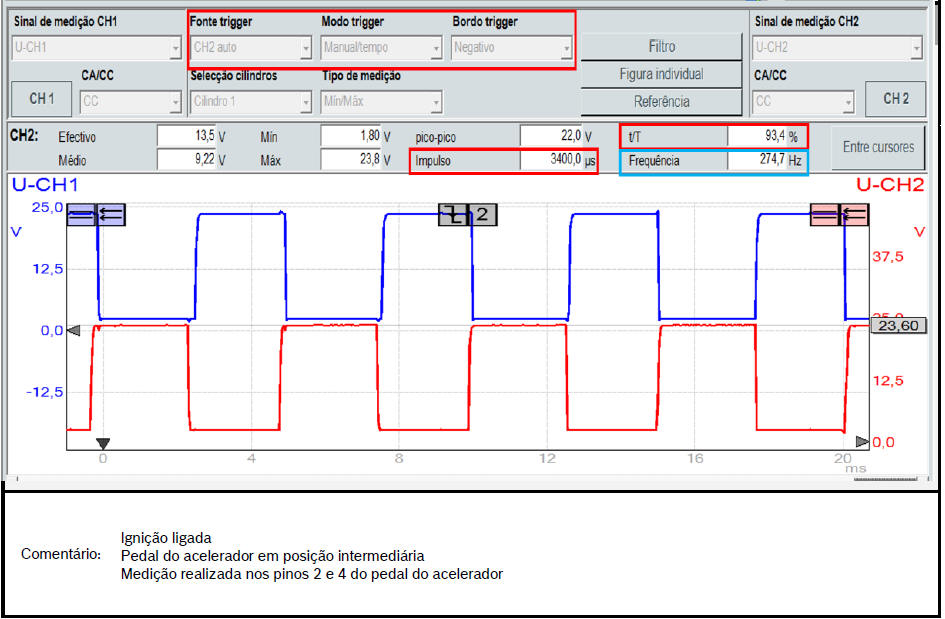Click the pink cursor marker at graph top-right

click(838, 213)
